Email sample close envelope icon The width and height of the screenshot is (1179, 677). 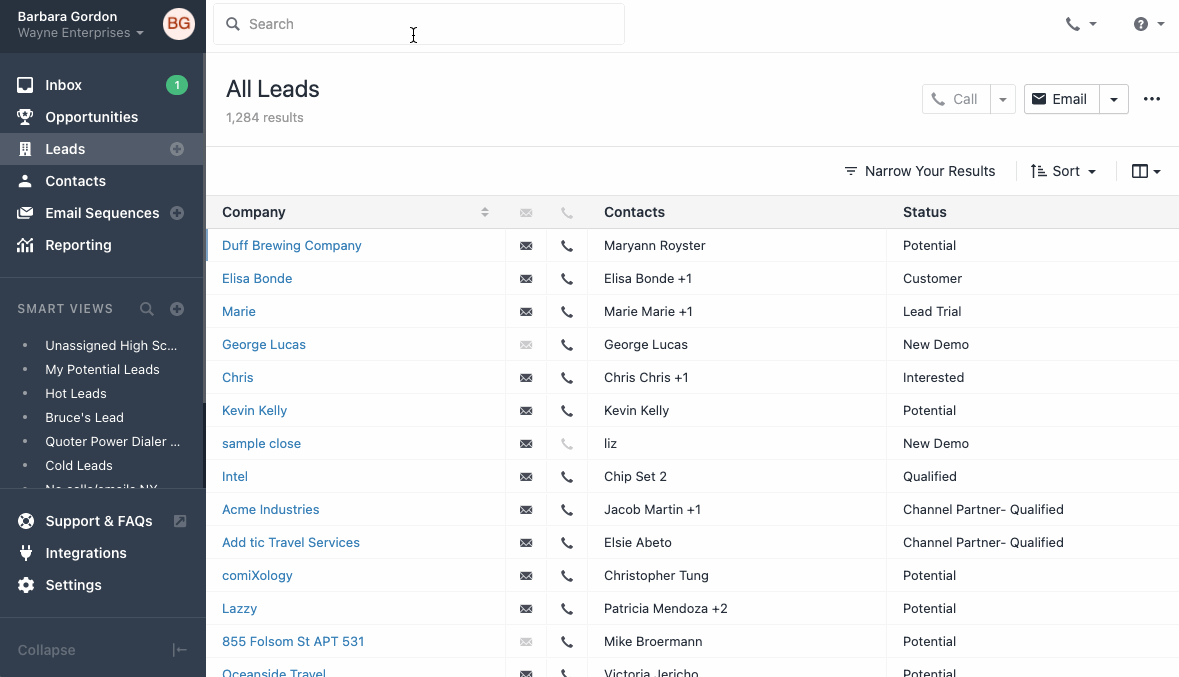[526, 445]
